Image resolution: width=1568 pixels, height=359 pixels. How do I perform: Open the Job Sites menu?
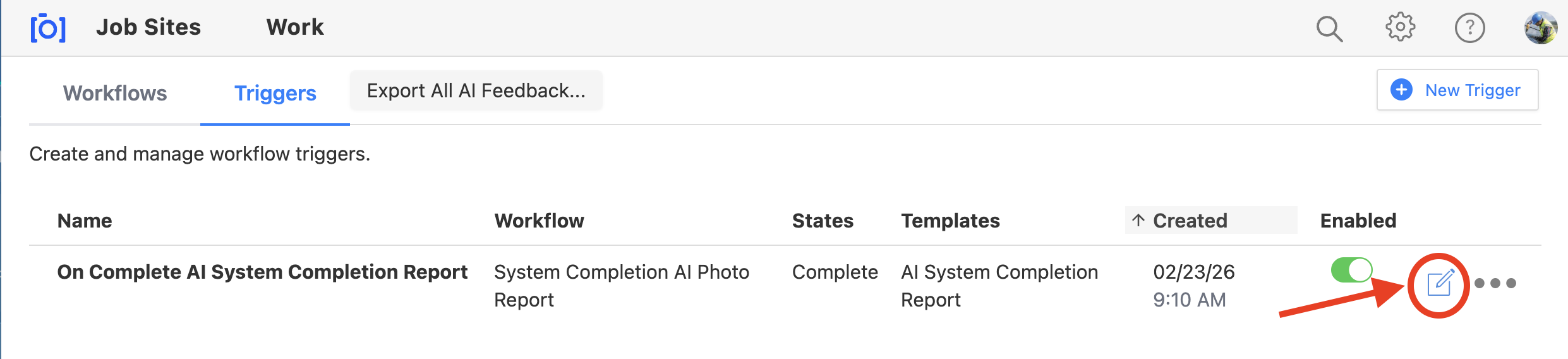point(148,27)
